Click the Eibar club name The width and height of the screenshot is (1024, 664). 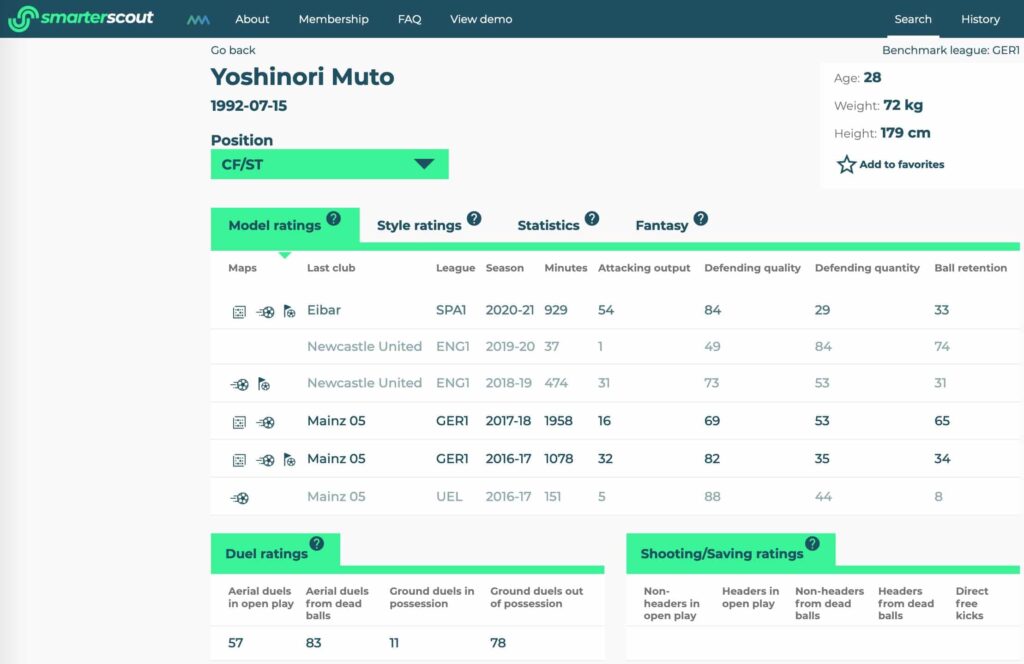tap(324, 310)
